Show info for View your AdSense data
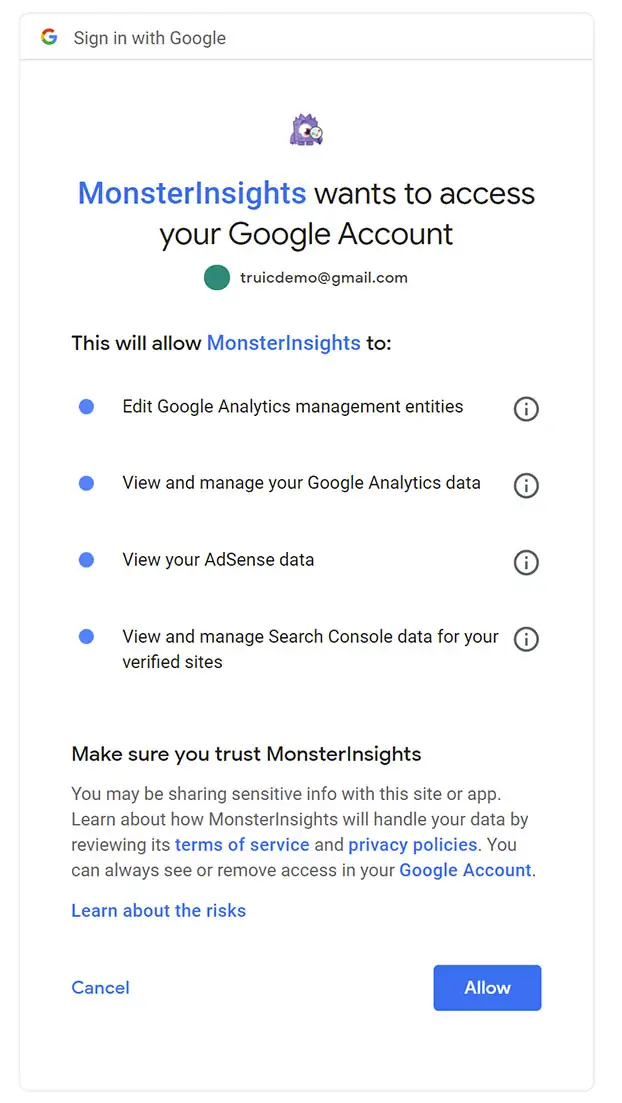Image resolution: width=622 pixels, height=1103 pixels. coord(526,562)
